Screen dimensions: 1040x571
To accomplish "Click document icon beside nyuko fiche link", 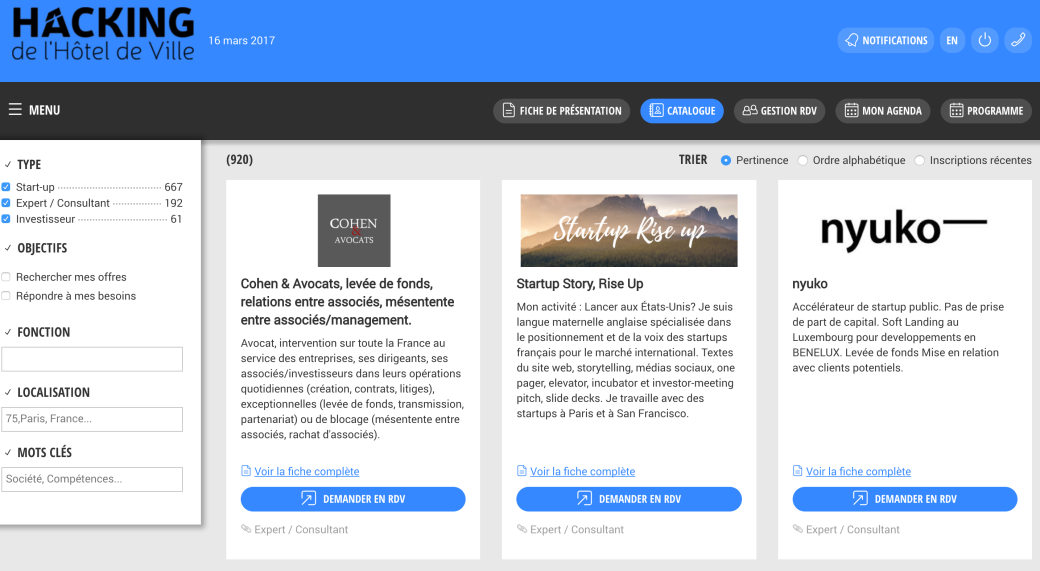I will [x=797, y=471].
